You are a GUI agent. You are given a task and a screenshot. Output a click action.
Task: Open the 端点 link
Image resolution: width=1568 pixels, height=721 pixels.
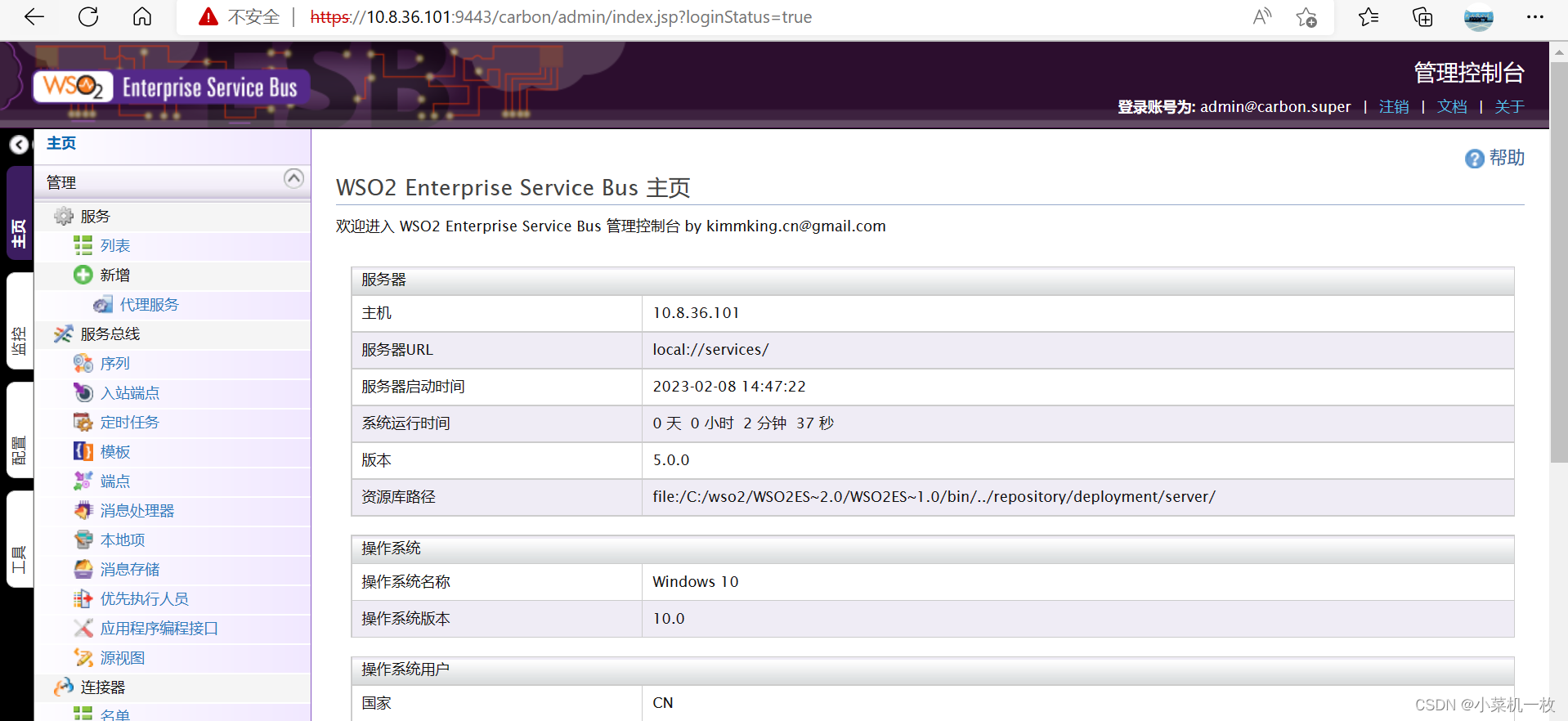(115, 481)
